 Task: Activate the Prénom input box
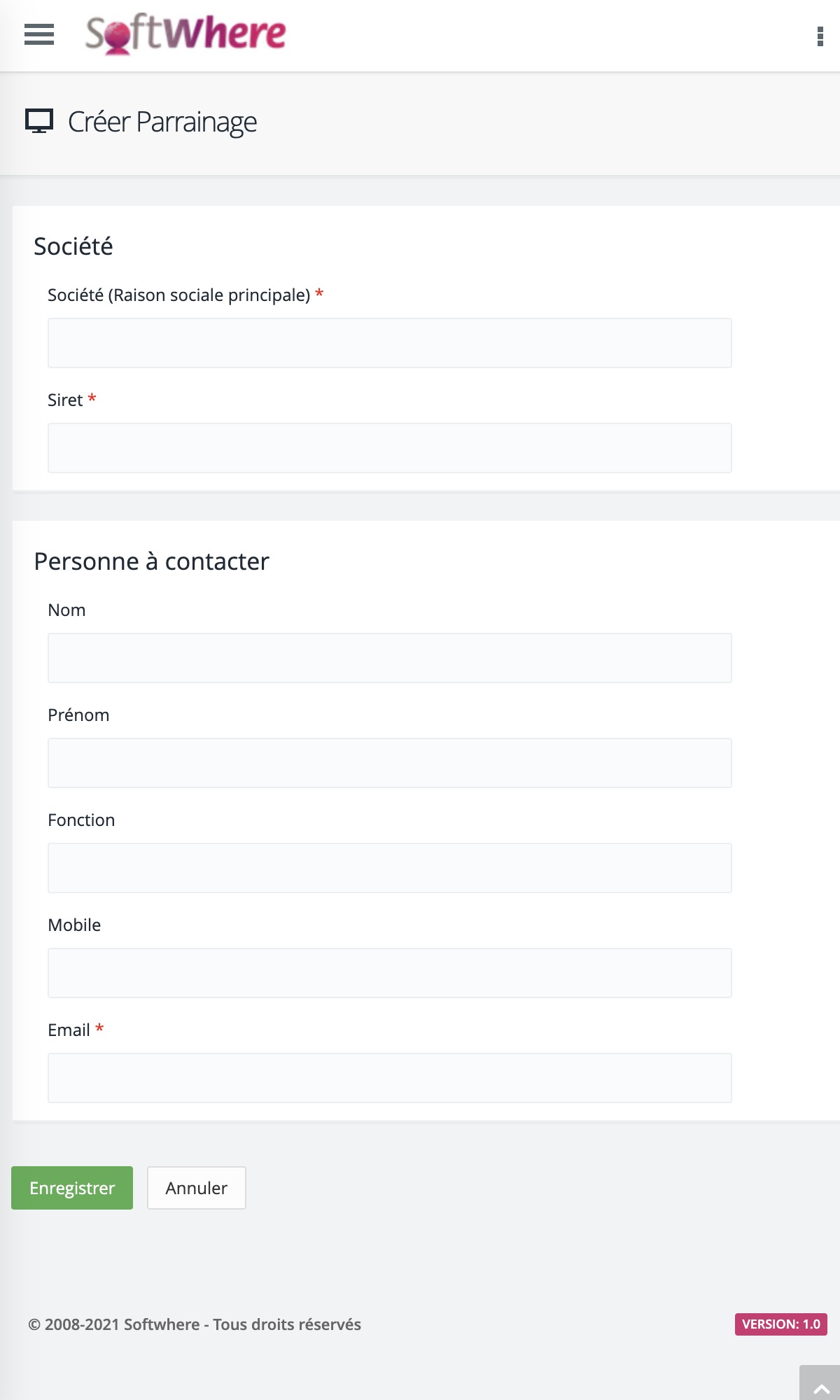point(390,763)
